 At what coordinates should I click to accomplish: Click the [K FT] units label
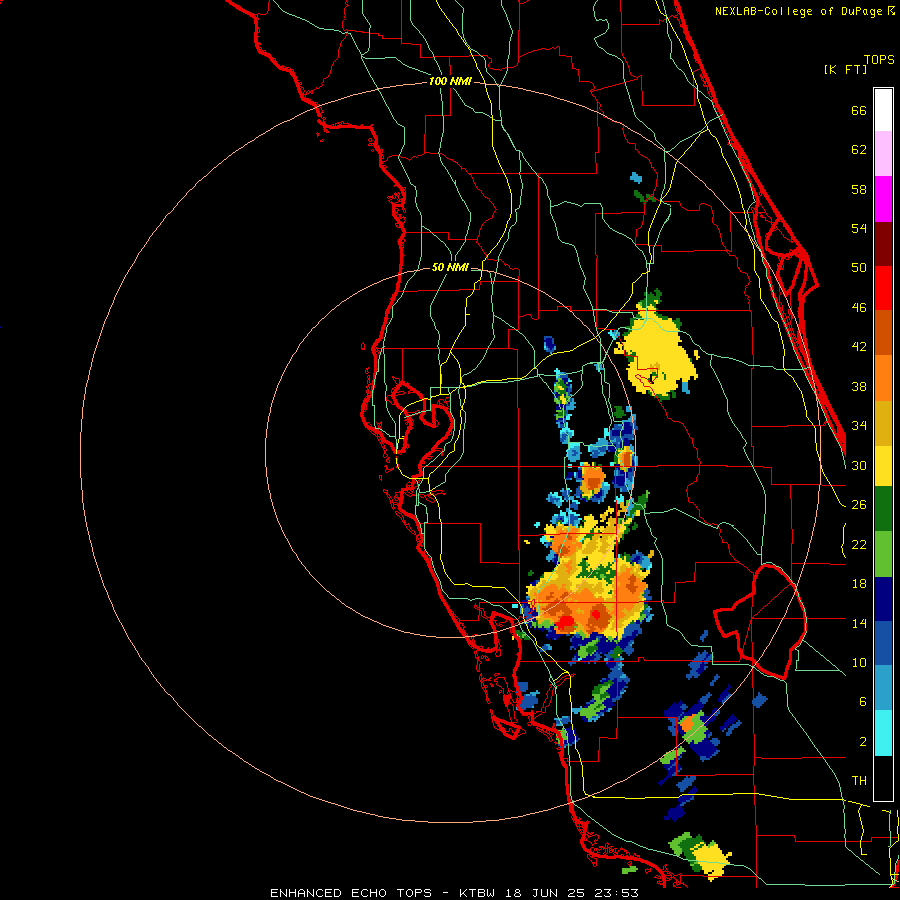click(x=845, y=69)
